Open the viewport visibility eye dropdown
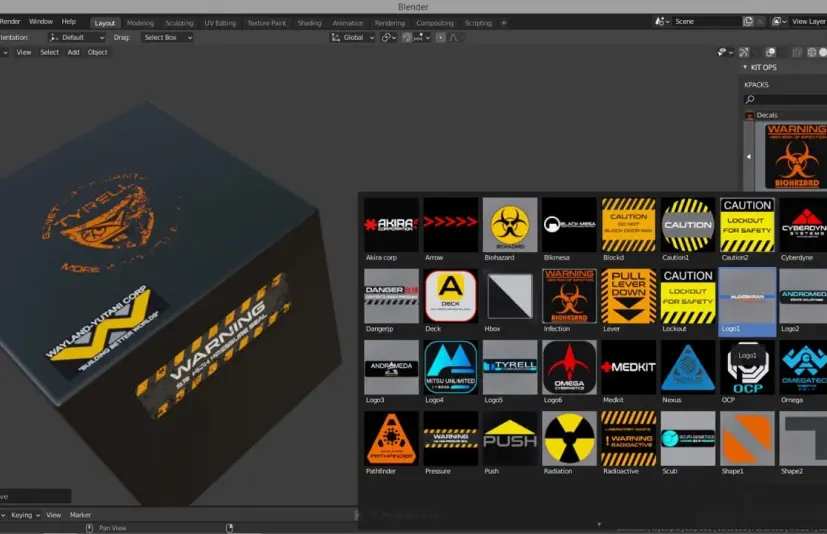The height and width of the screenshot is (534, 827). tap(725, 52)
